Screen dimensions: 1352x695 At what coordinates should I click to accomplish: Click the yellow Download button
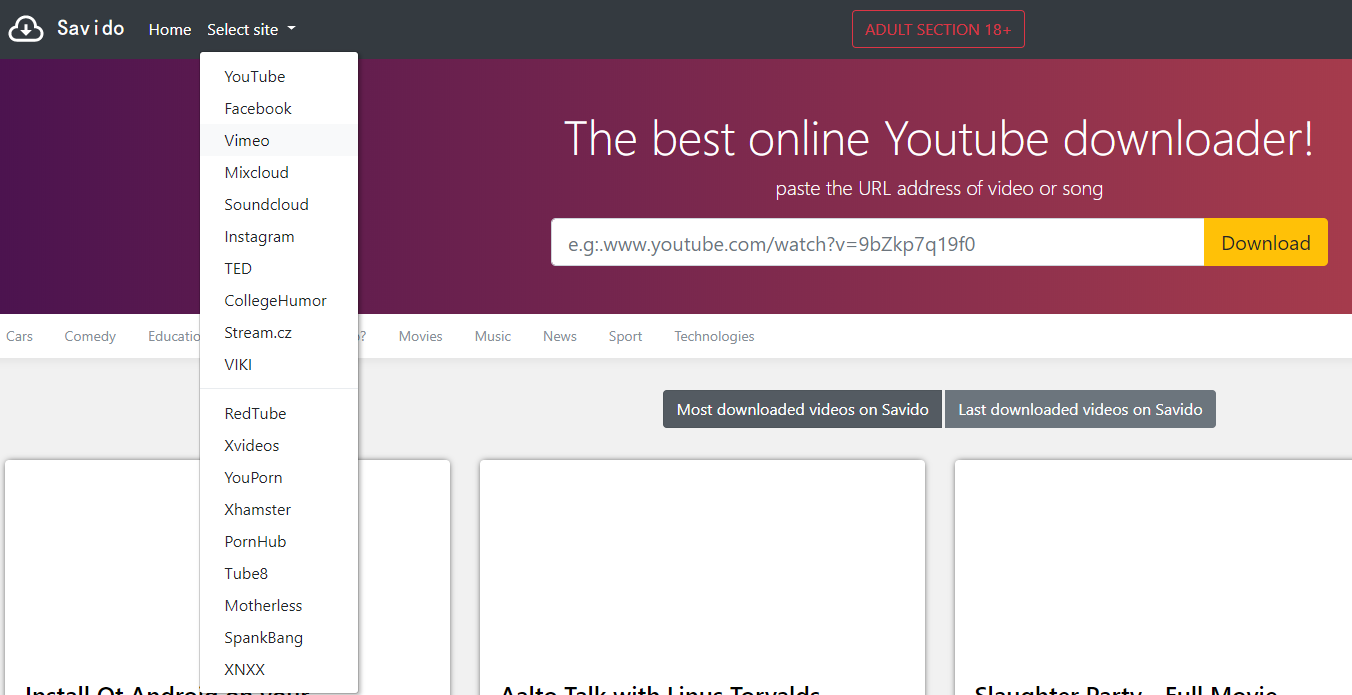(x=1266, y=243)
